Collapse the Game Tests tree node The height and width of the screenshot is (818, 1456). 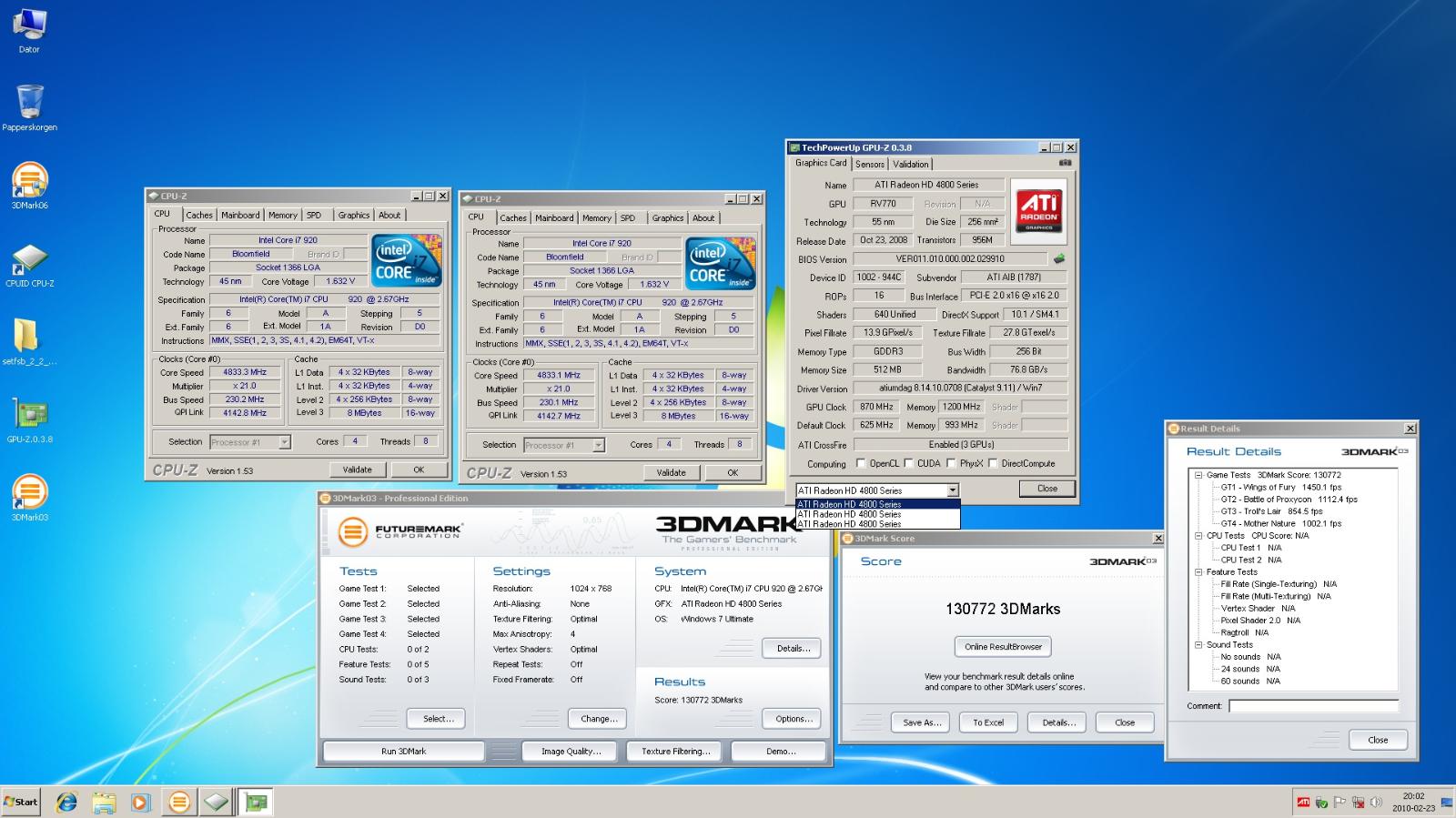point(1198,475)
